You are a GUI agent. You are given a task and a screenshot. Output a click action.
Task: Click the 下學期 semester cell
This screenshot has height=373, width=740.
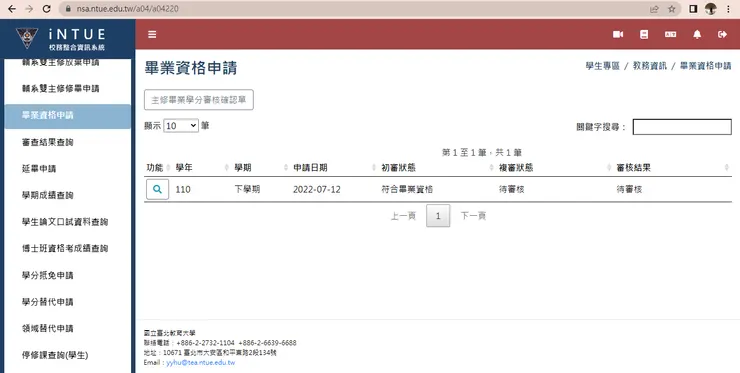(247, 189)
